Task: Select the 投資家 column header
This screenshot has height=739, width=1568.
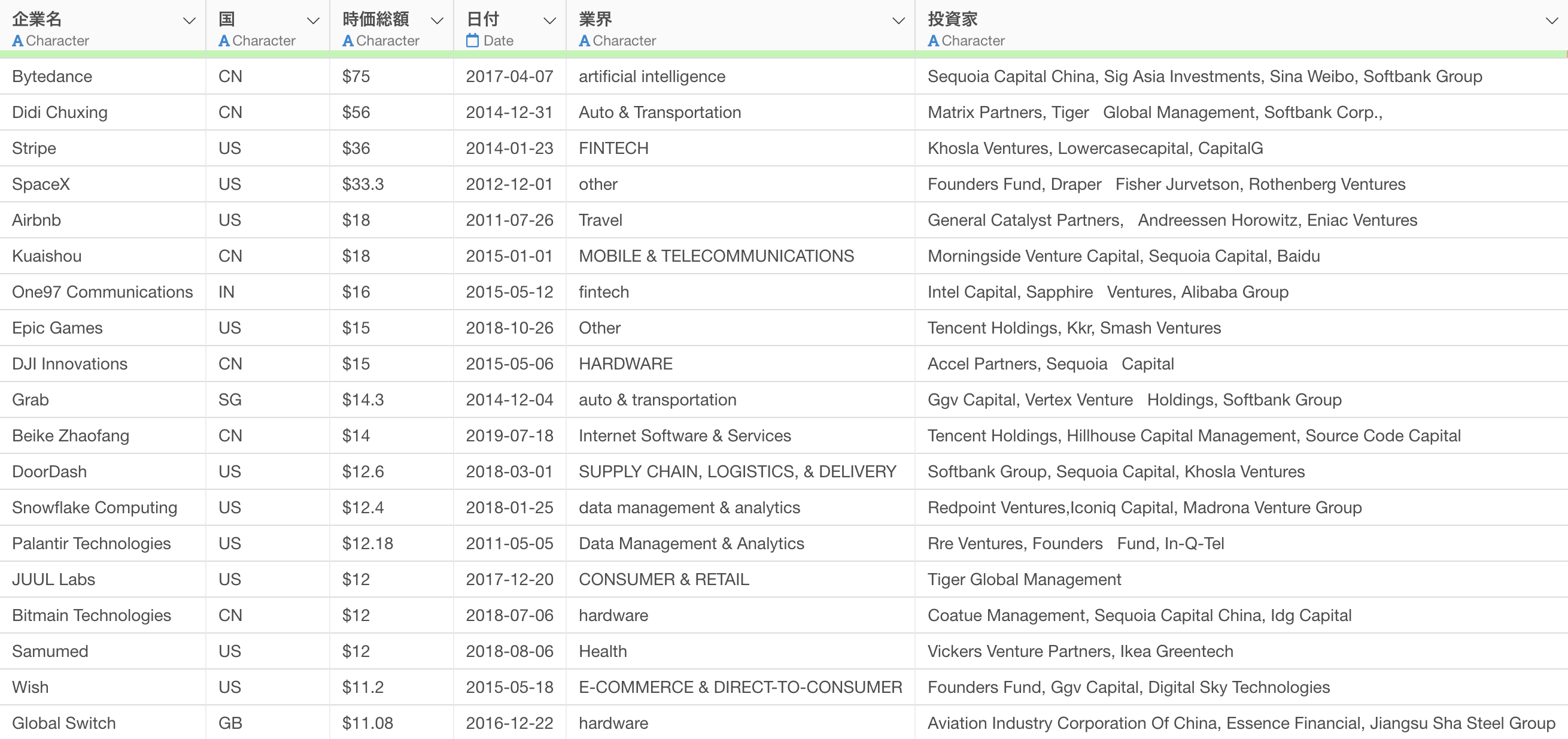Action: click(x=1241, y=26)
